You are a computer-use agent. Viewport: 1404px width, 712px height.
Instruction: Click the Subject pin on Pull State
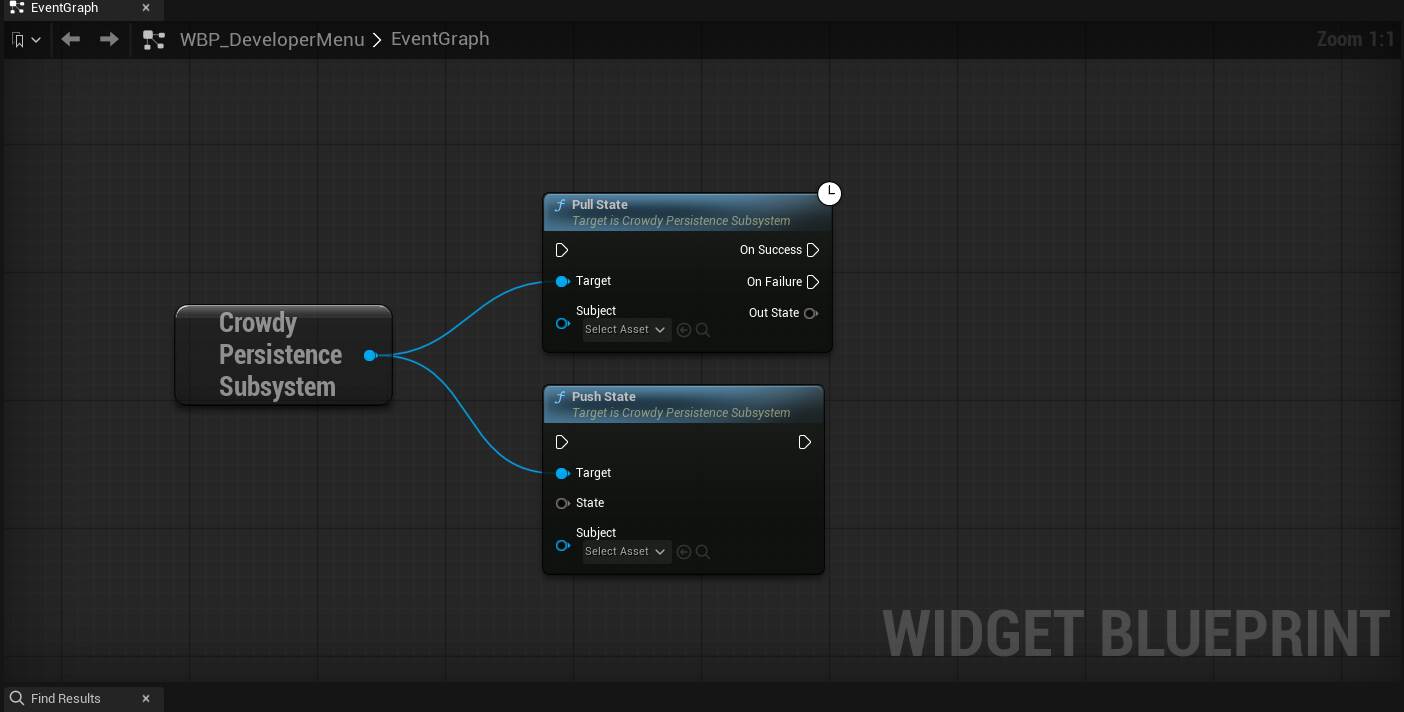[562, 324]
